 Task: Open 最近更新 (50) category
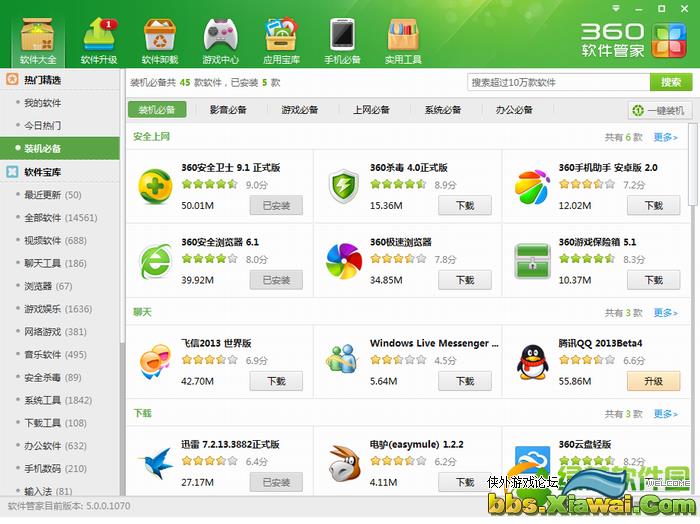[60, 195]
